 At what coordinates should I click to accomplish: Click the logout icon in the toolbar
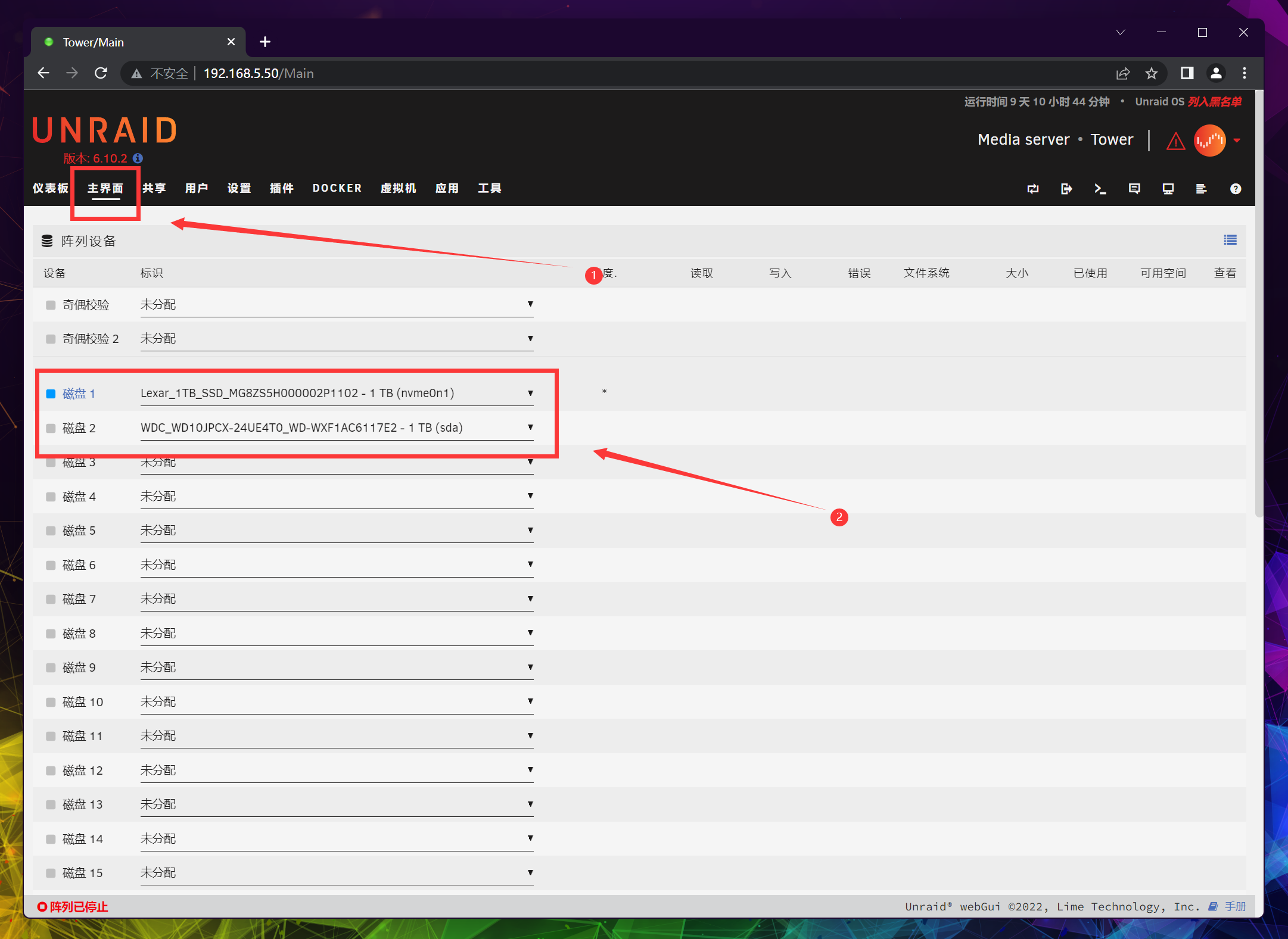[1066, 189]
